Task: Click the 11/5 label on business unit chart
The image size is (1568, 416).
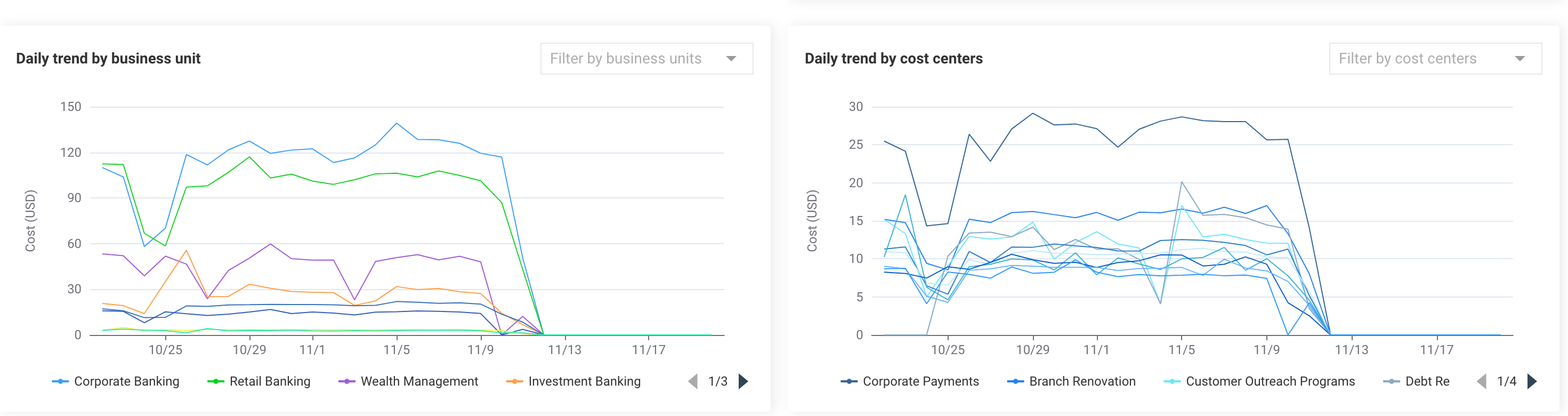Action: coord(397,350)
